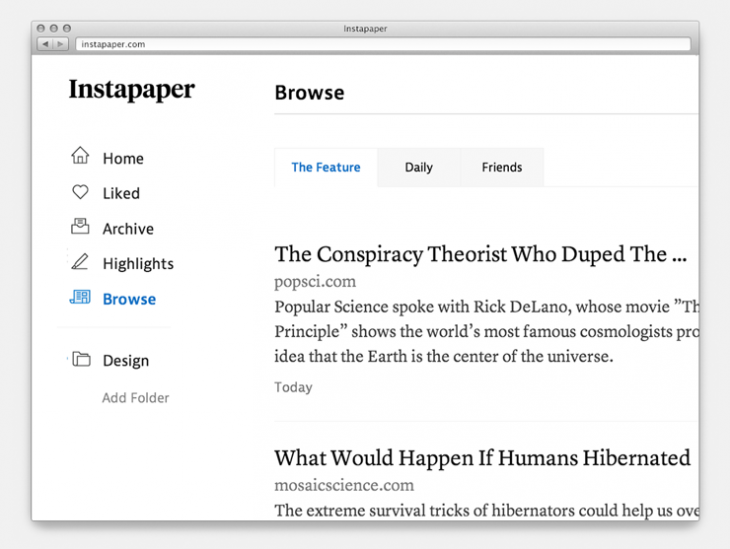Click the Browse newspaper icon
Image resolution: width=730 pixels, height=549 pixels.
(x=80, y=297)
